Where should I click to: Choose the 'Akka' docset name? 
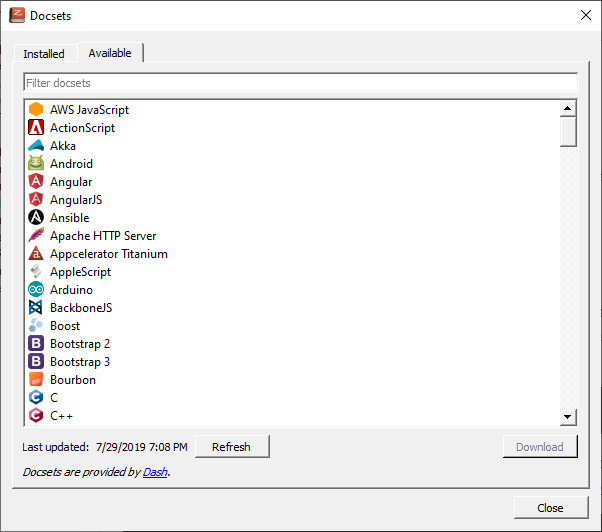tap(63, 146)
